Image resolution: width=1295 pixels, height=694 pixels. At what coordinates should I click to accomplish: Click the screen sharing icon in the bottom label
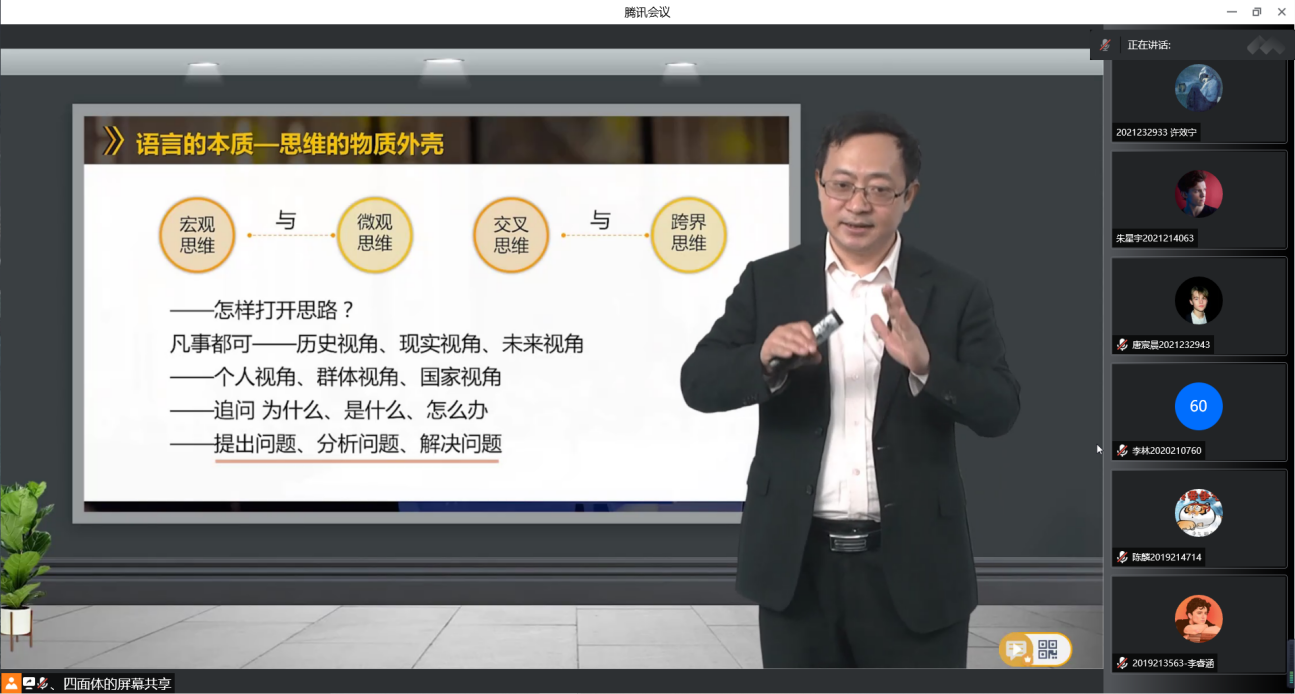(x=29, y=683)
